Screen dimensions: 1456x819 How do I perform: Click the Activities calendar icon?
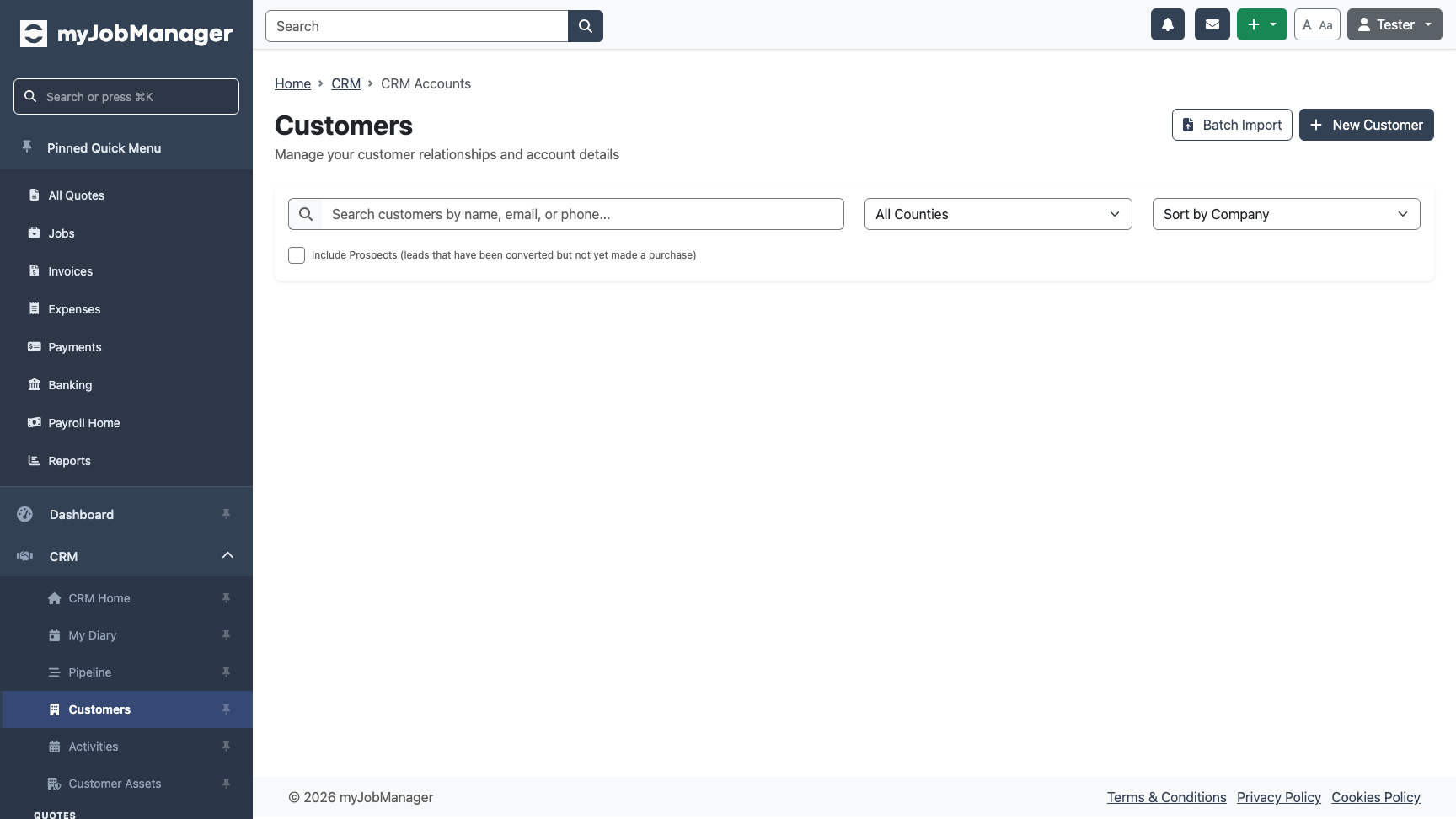[x=55, y=747]
